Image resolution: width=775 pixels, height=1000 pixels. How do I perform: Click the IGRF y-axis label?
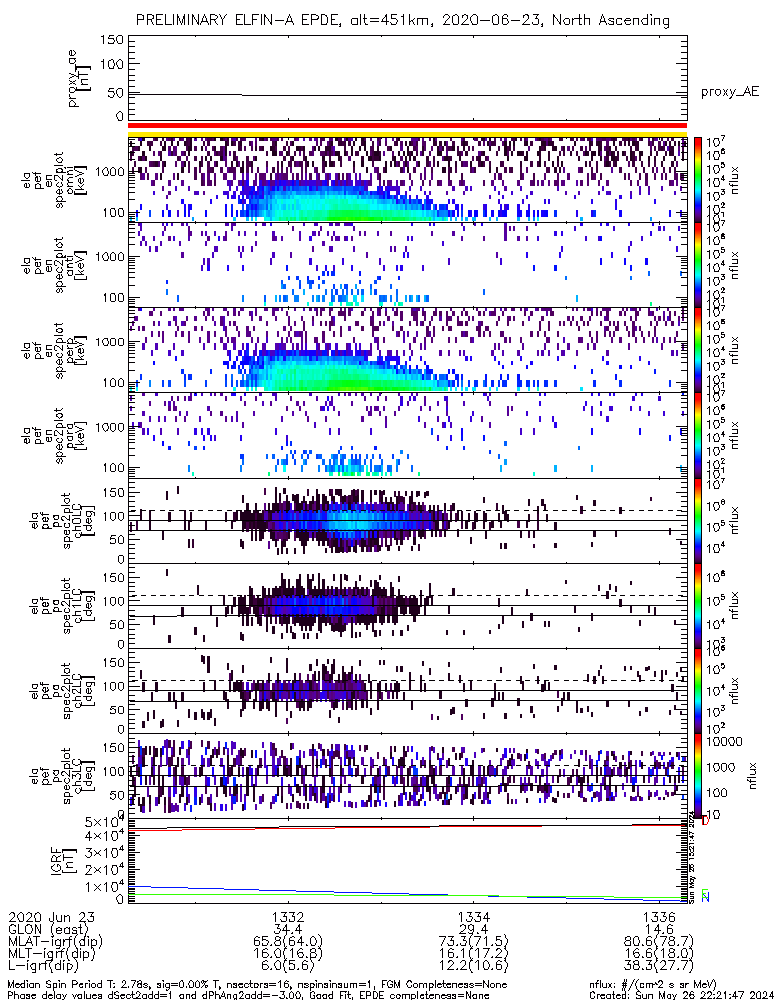(70, 860)
